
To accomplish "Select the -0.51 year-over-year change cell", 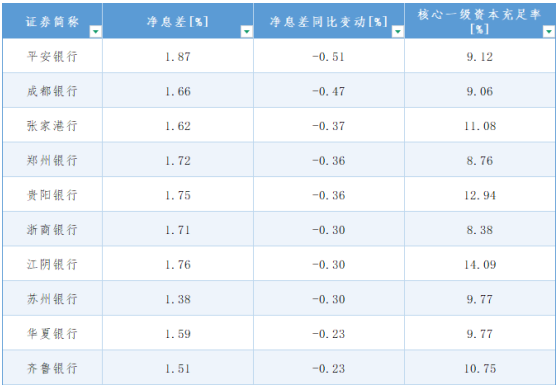I will click(x=329, y=56).
